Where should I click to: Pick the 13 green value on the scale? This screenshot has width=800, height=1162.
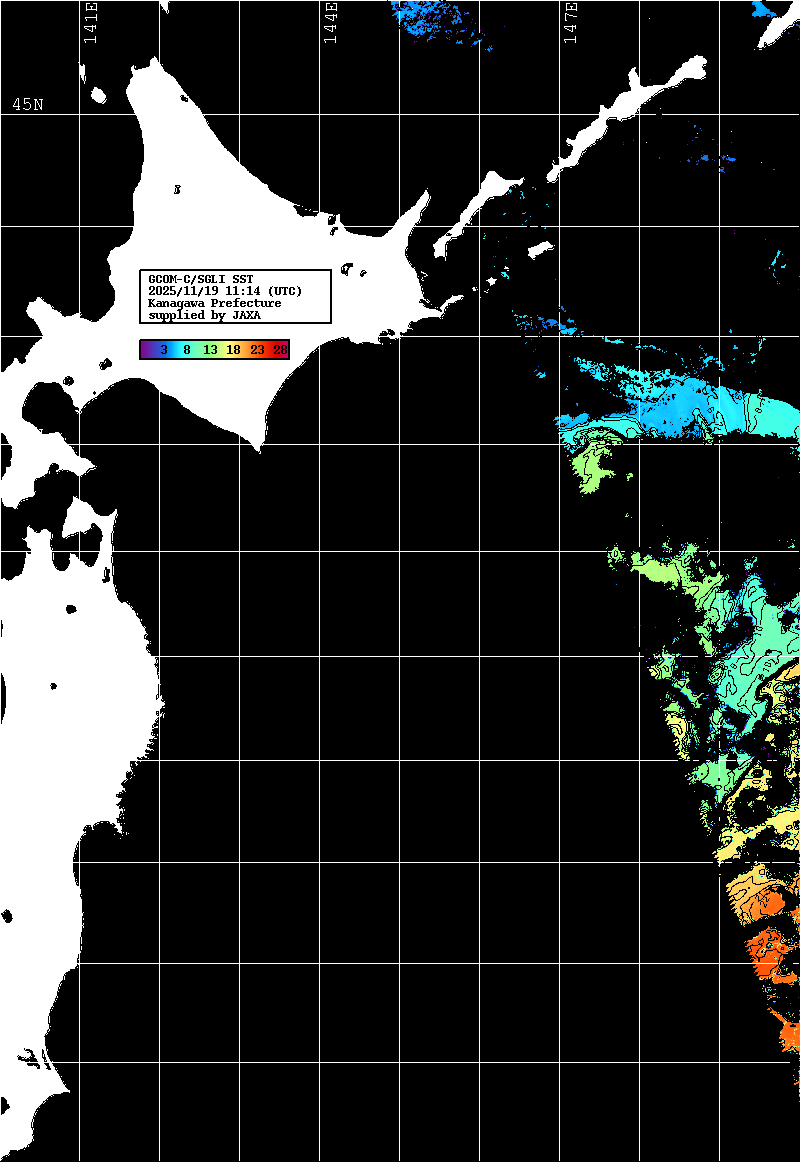[x=210, y=350]
